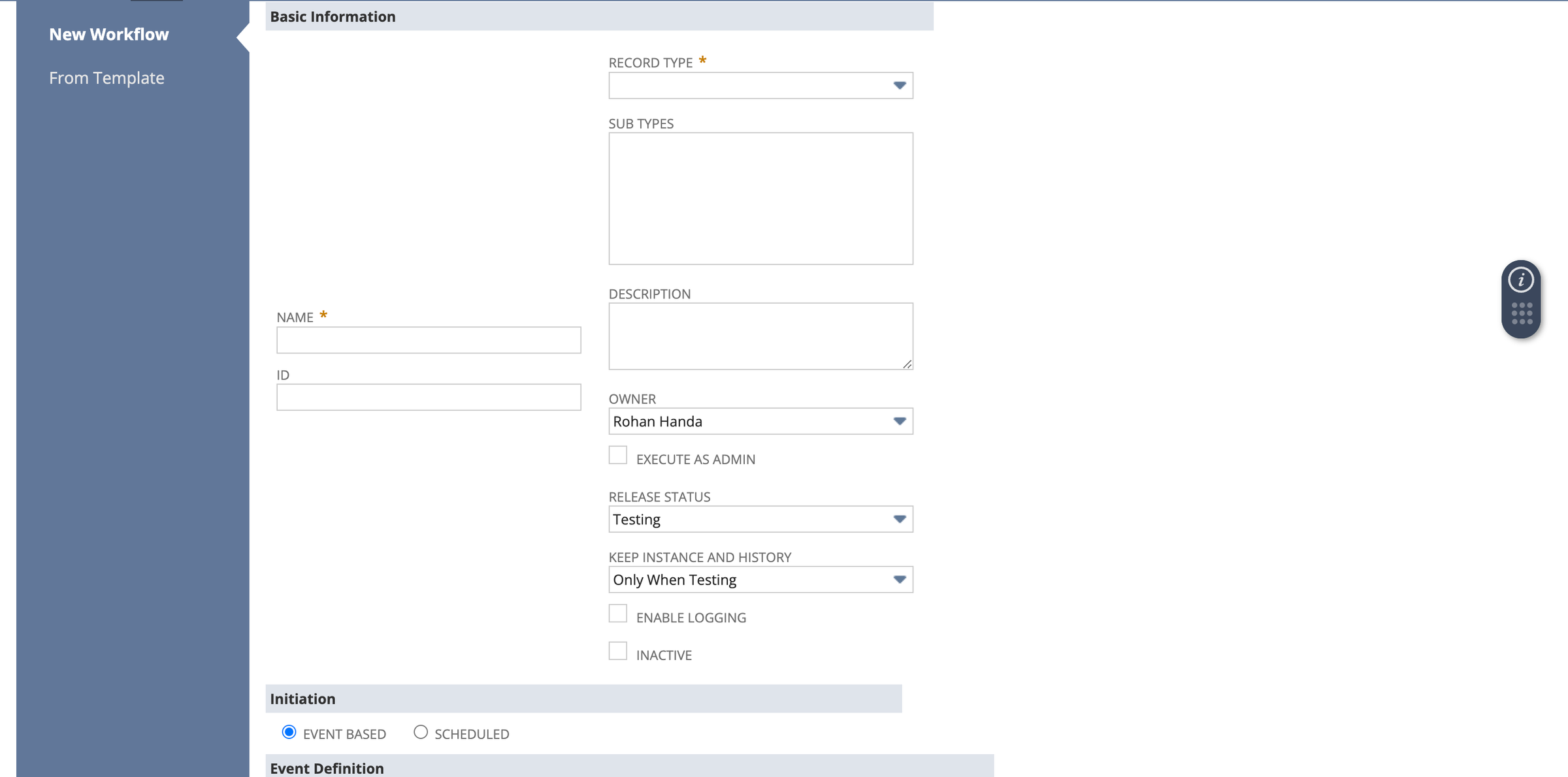1568x777 pixels.
Task: Click the ID text field
Action: click(429, 397)
